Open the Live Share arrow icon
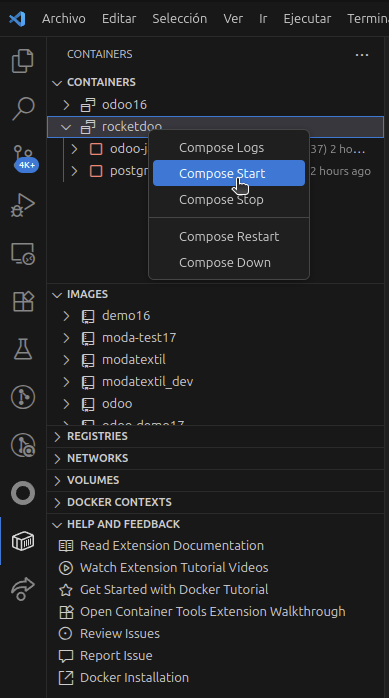The image size is (389, 698). point(23,588)
